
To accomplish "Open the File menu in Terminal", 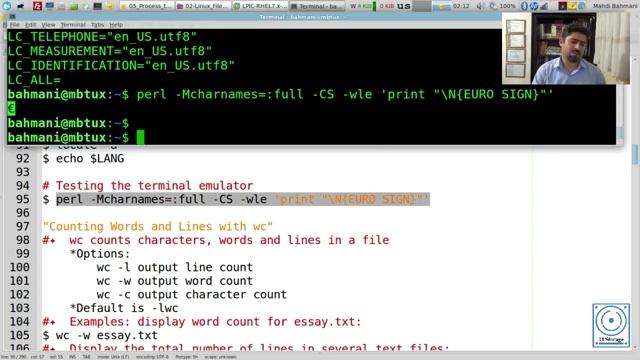I will pyautogui.click(x=15, y=25).
